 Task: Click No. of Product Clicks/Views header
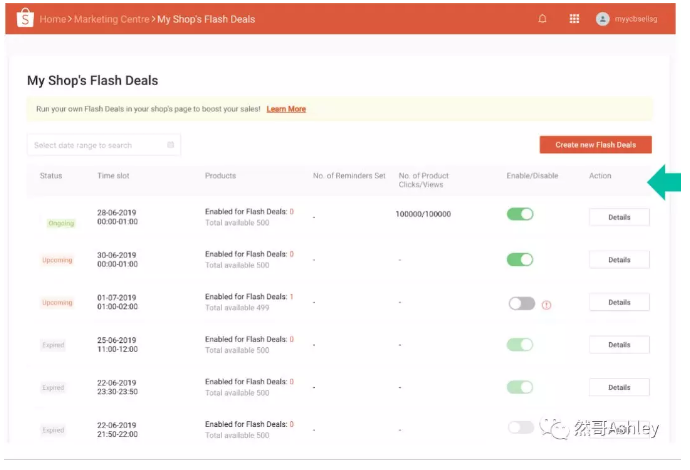tap(423, 180)
